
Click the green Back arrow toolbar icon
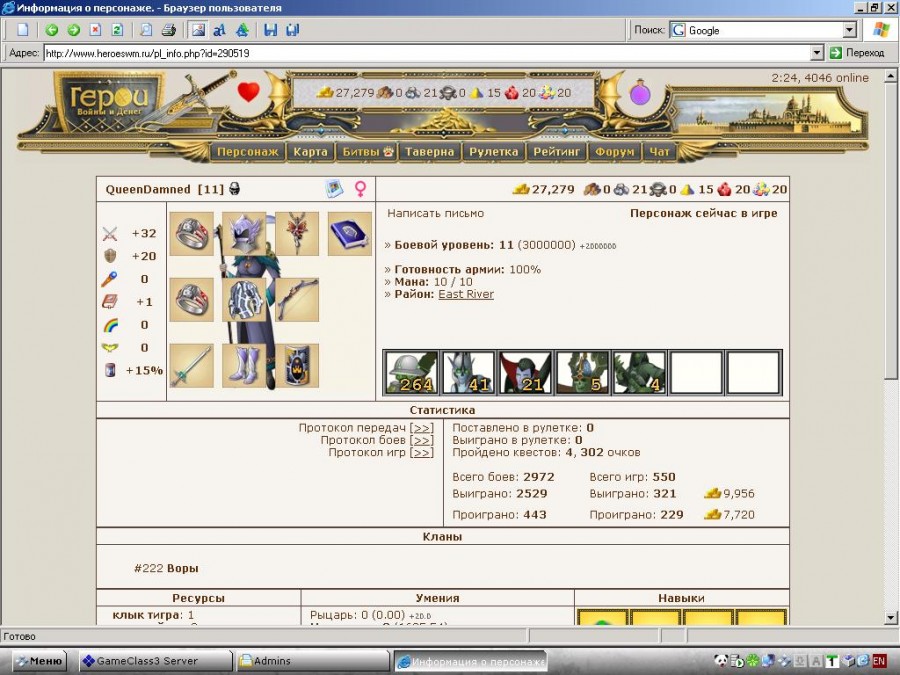[x=52, y=30]
